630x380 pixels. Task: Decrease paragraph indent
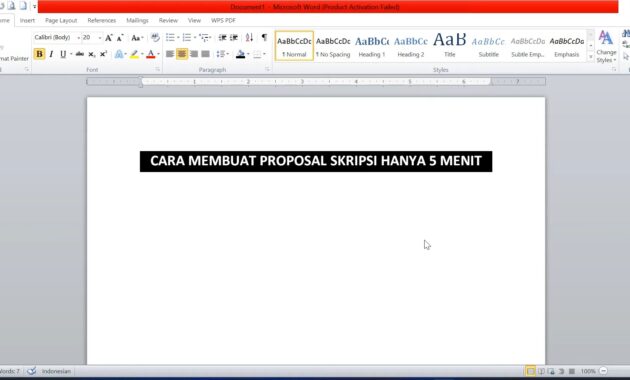point(222,37)
